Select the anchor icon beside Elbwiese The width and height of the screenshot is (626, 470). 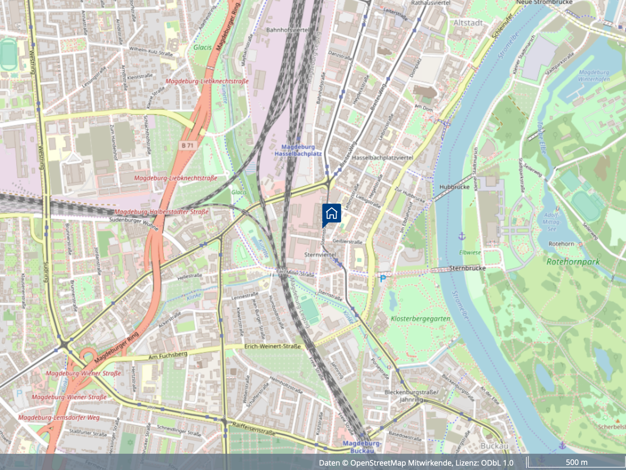click(x=462, y=236)
